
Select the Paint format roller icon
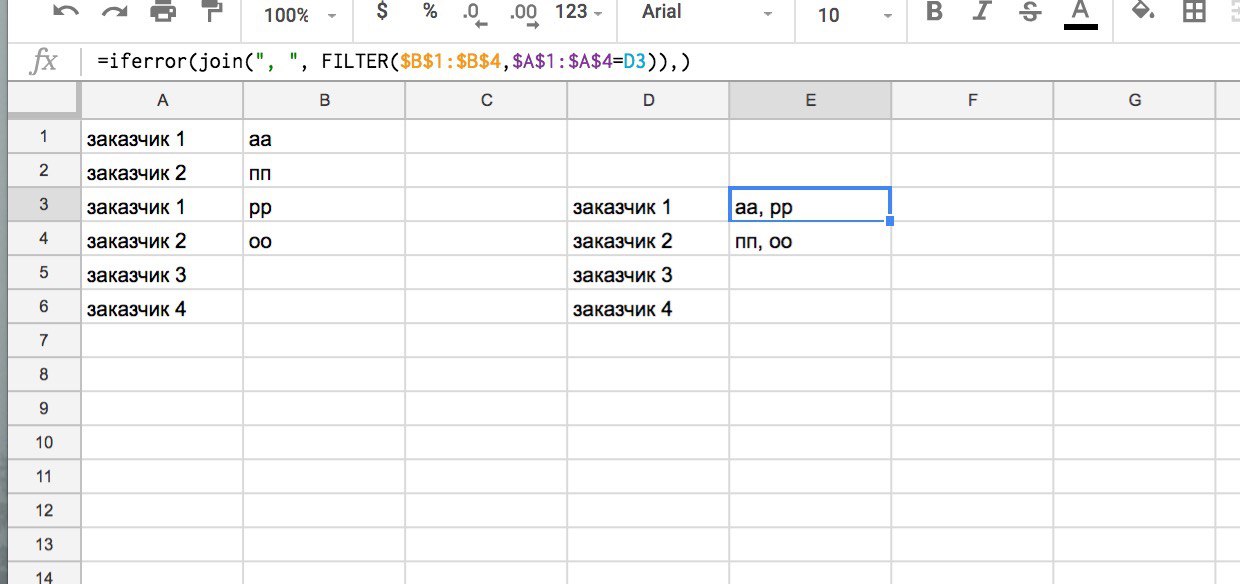(211, 12)
